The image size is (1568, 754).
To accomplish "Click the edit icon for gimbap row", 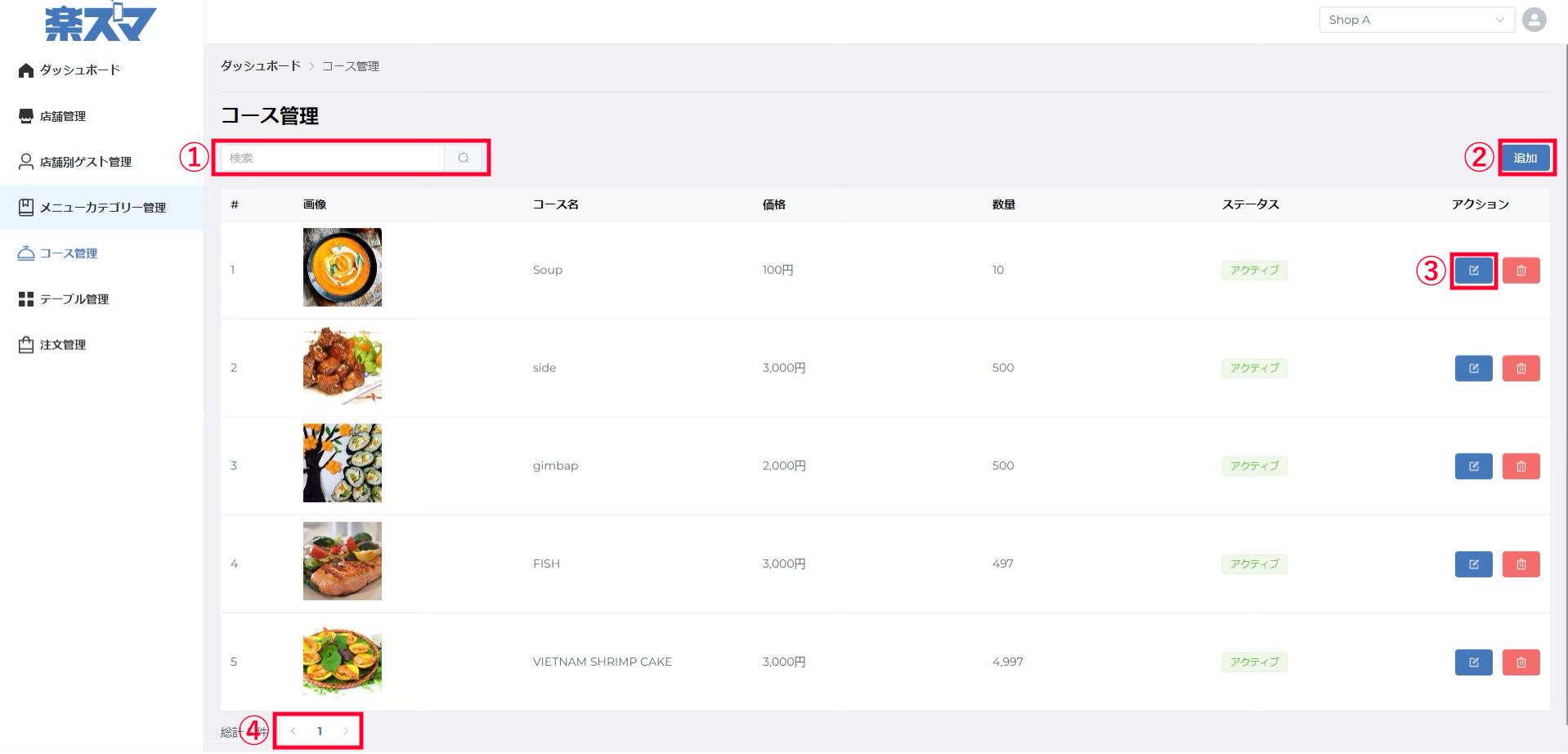I will tap(1473, 466).
